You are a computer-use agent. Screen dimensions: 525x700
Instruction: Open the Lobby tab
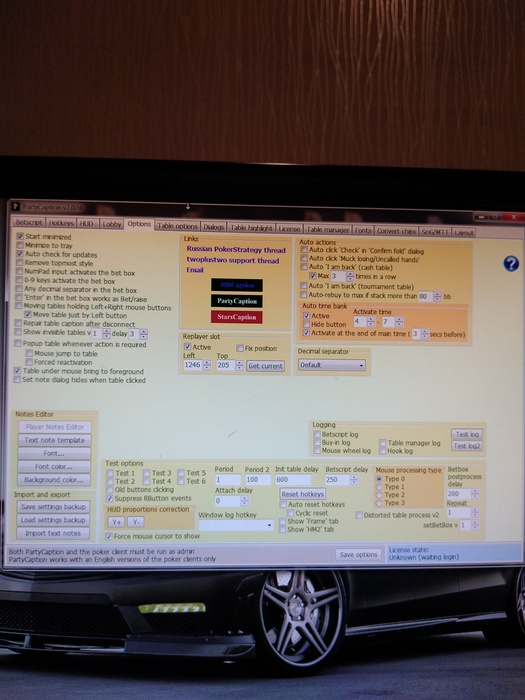pyautogui.click(x=111, y=224)
